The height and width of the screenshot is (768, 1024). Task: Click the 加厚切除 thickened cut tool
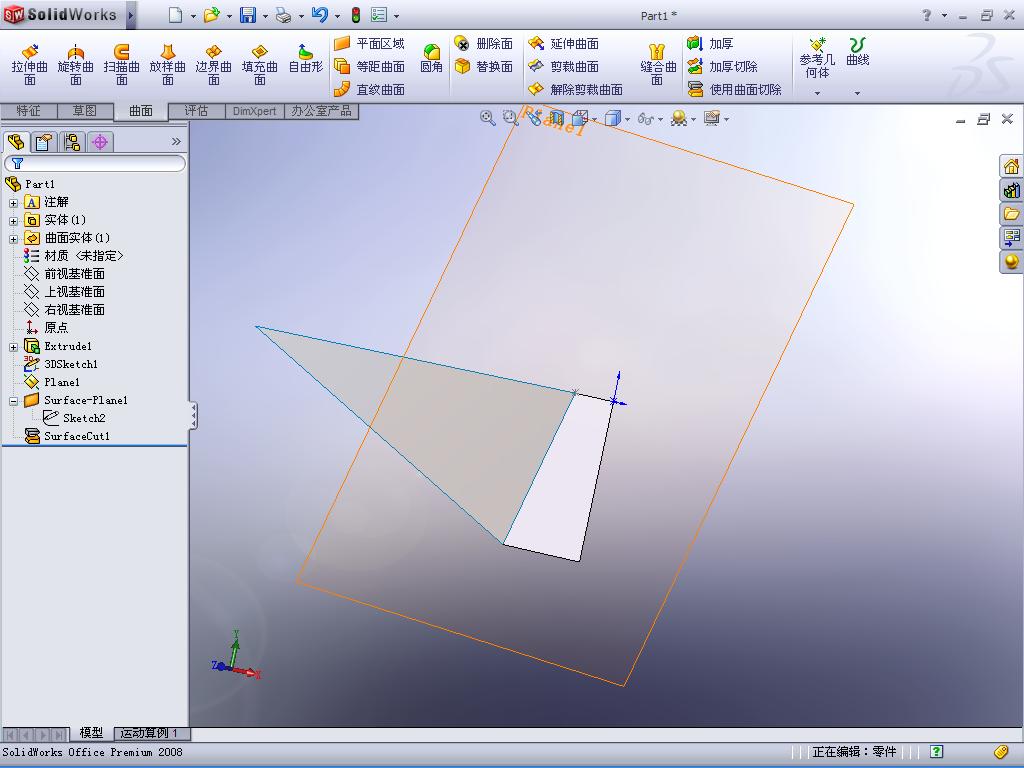[722, 67]
